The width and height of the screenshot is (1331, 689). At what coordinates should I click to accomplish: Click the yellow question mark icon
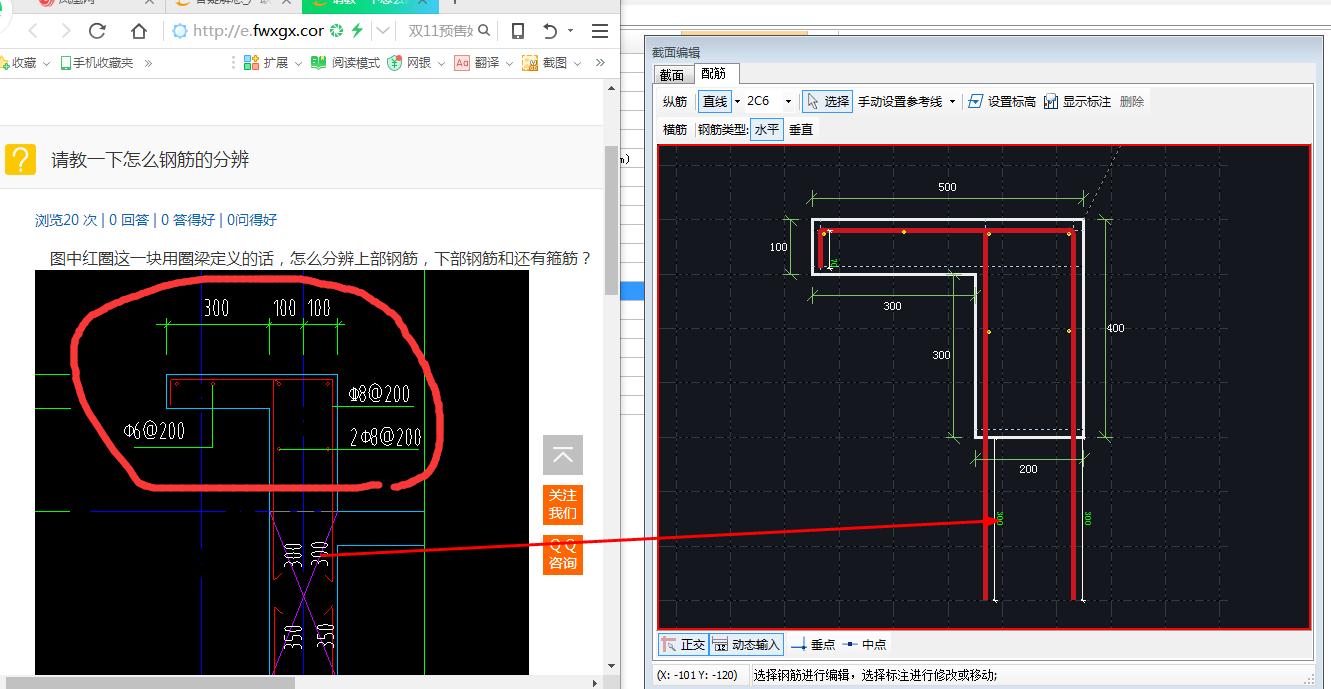coord(20,159)
